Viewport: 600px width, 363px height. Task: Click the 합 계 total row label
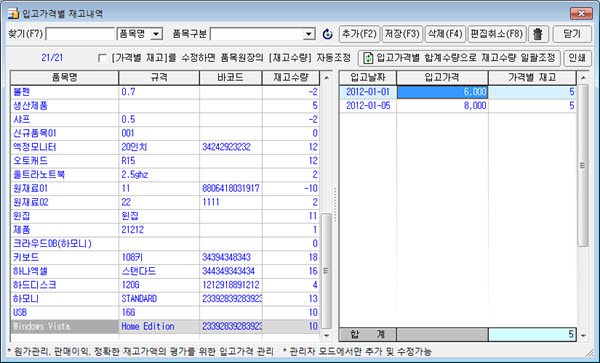pyautogui.click(x=368, y=334)
